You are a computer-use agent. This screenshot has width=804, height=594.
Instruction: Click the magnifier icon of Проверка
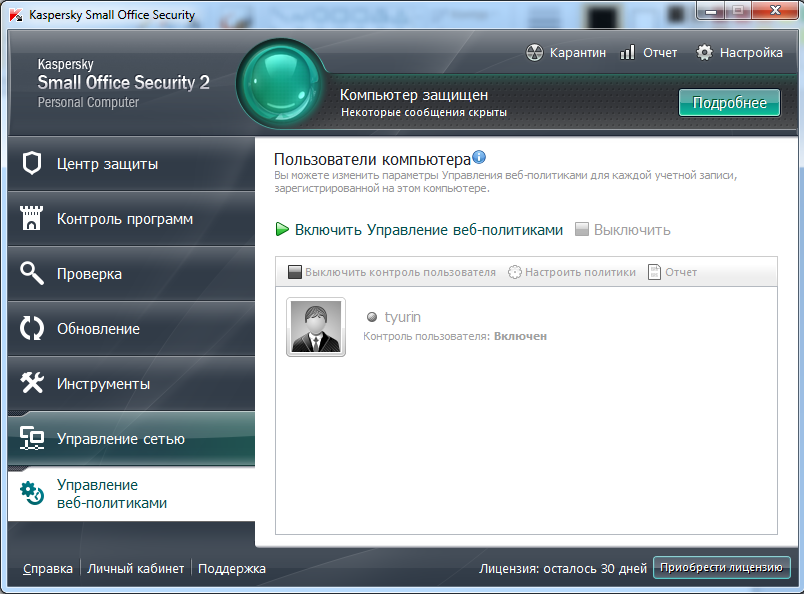(32, 273)
